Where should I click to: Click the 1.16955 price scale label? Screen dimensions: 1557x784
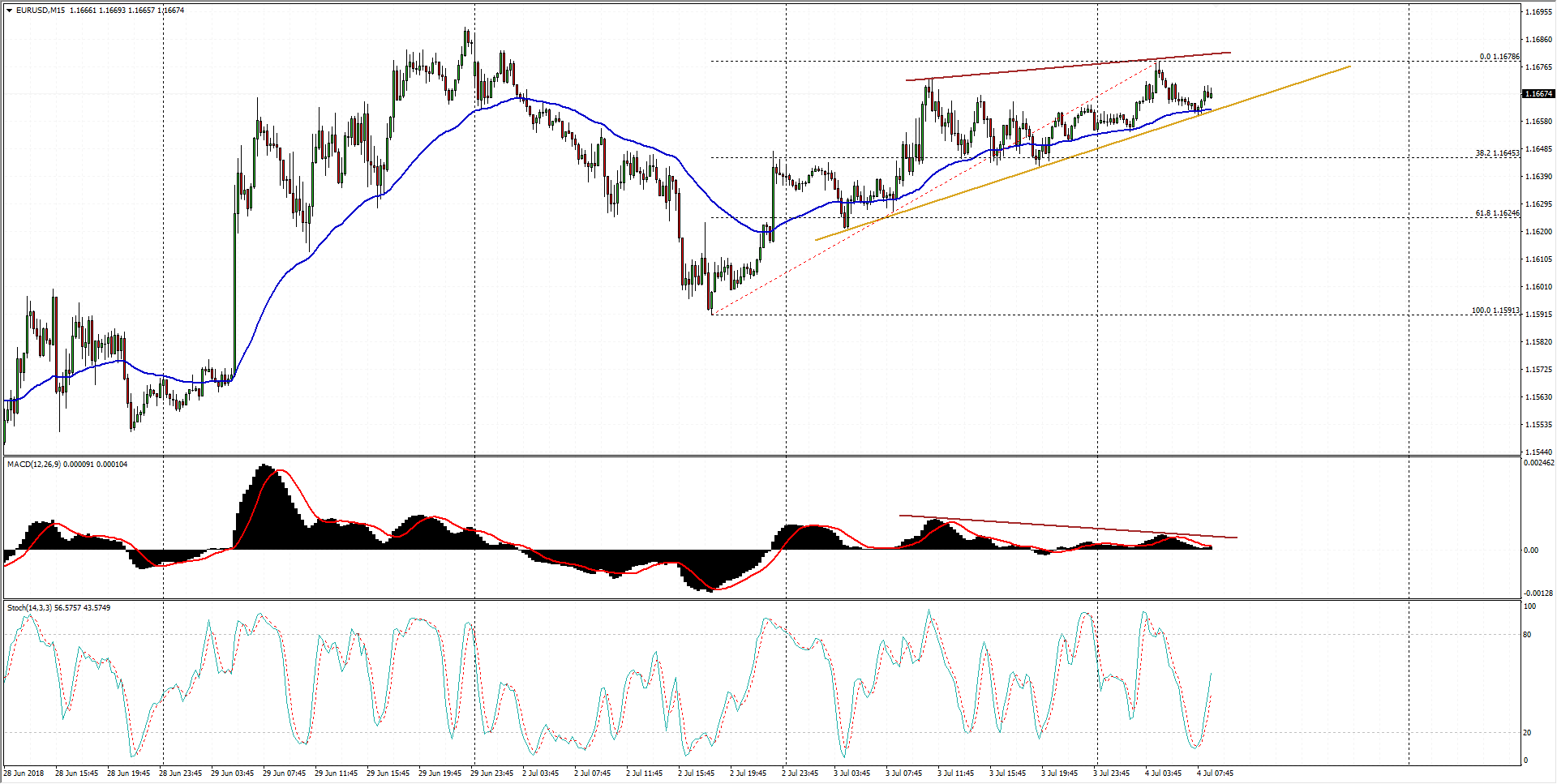[1538, 12]
